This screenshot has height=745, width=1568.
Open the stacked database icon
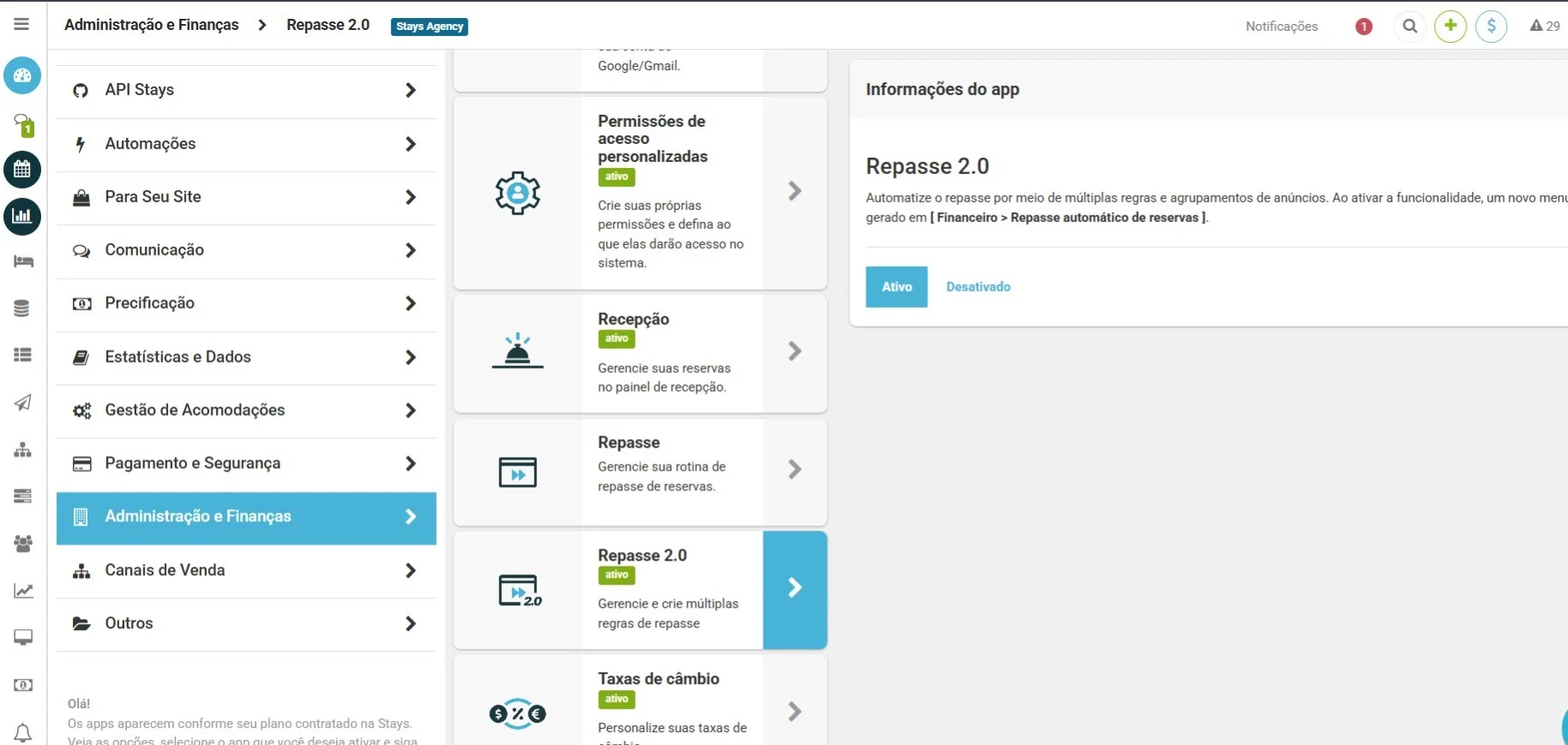tap(22, 309)
